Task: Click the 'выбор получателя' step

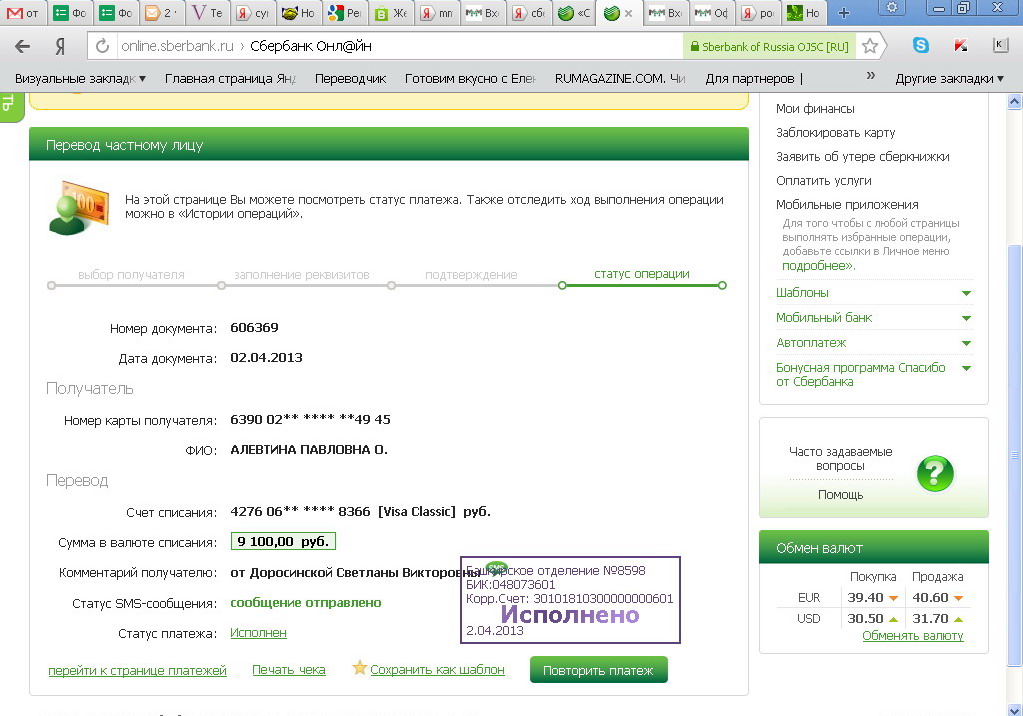Action: pyautogui.click(x=131, y=275)
